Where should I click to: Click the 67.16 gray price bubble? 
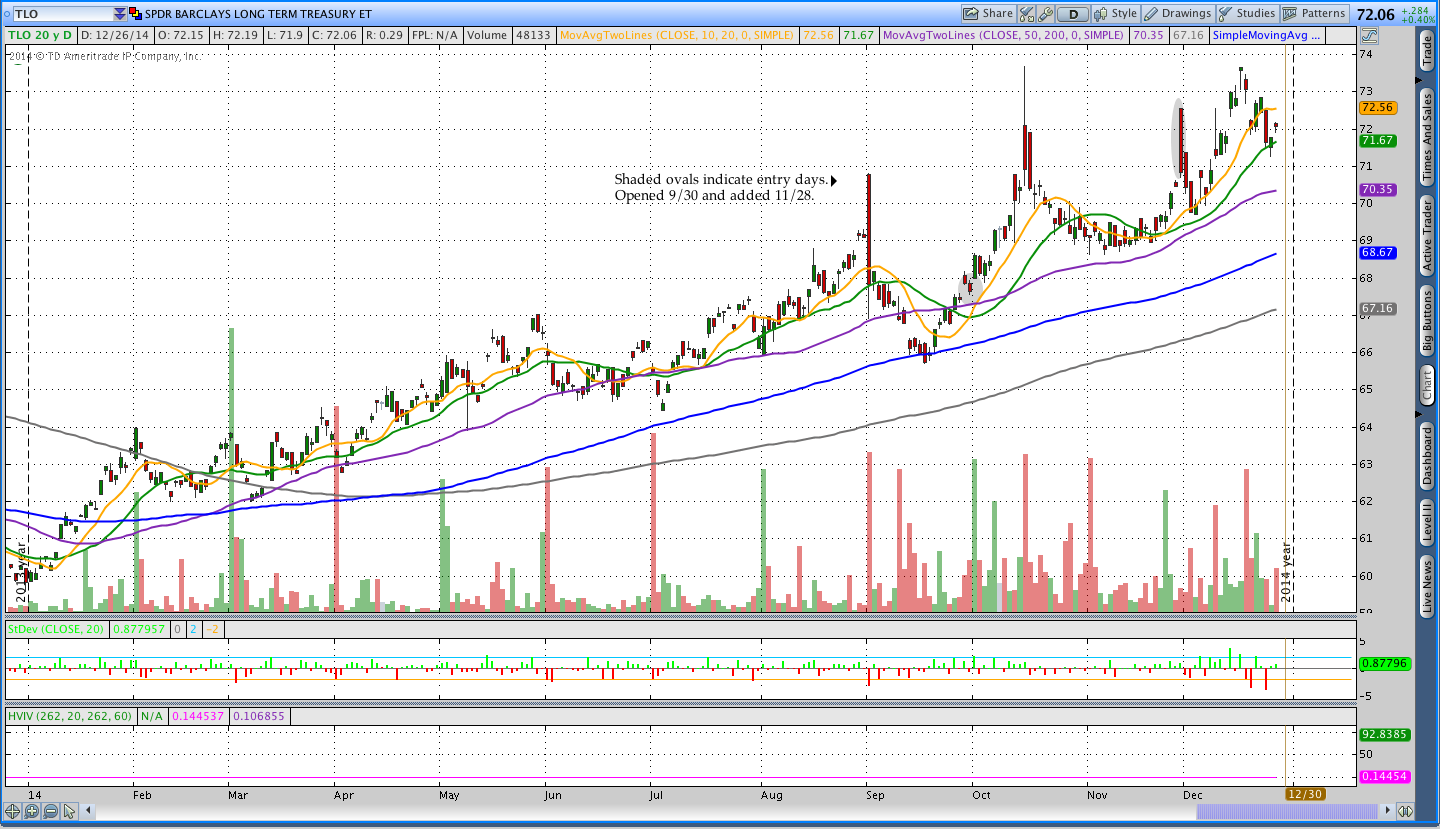click(x=1377, y=308)
